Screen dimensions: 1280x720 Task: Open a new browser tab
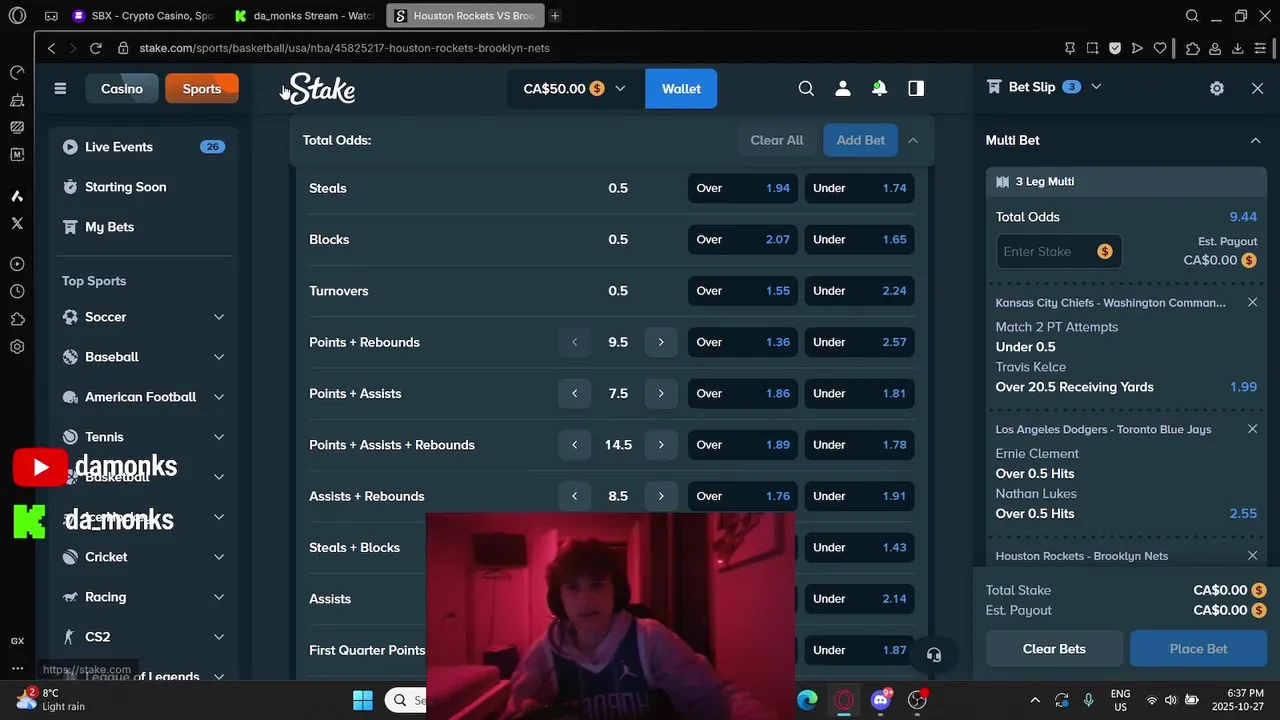[x=555, y=16]
